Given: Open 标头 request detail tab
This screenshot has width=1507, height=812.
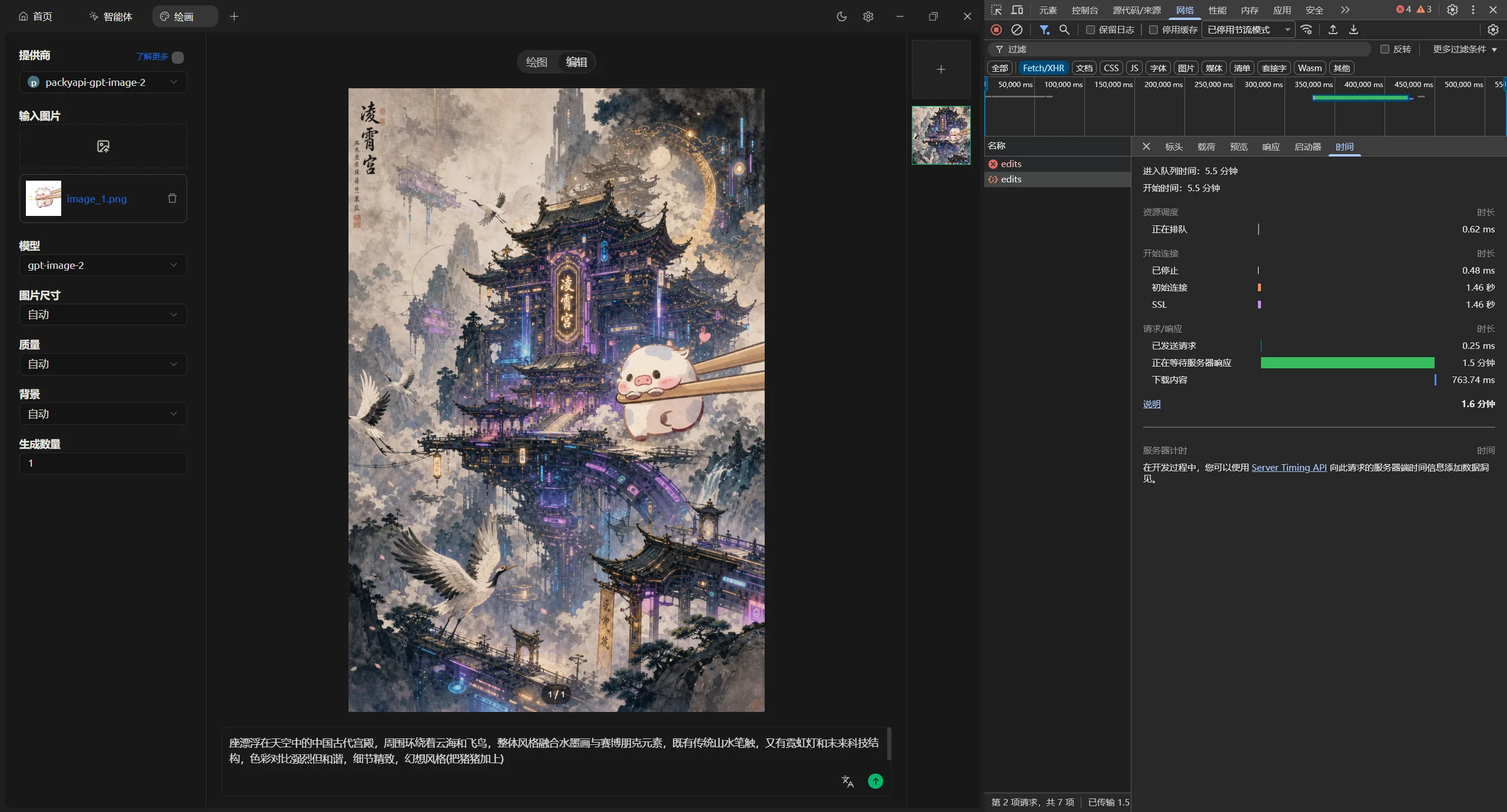Looking at the screenshot, I should click(1174, 147).
